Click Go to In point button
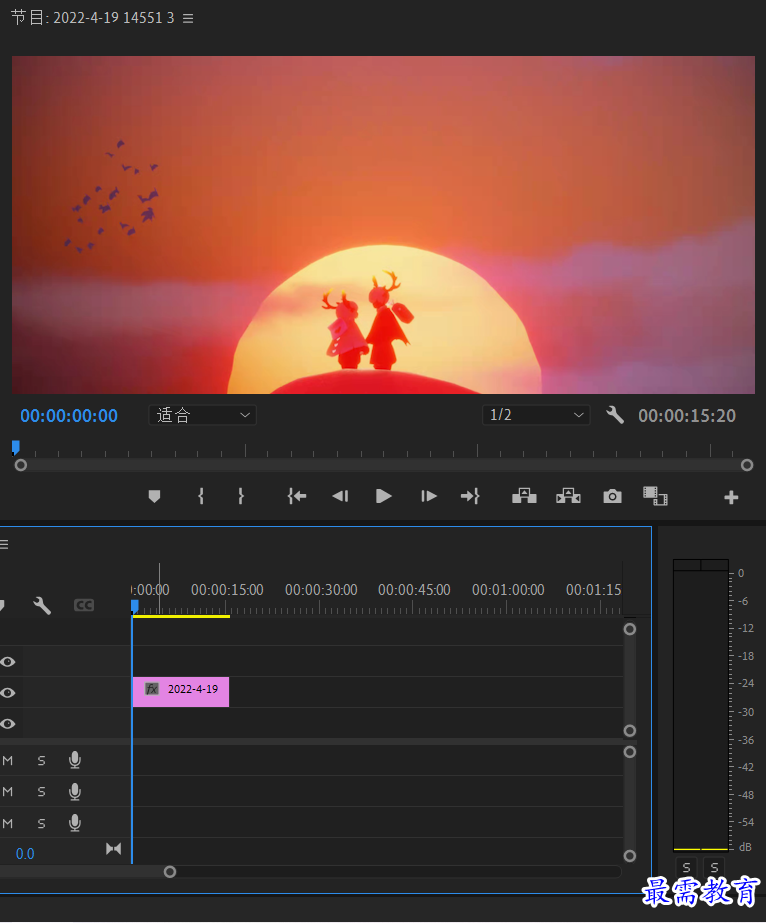The image size is (766, 923). [297, 496]
